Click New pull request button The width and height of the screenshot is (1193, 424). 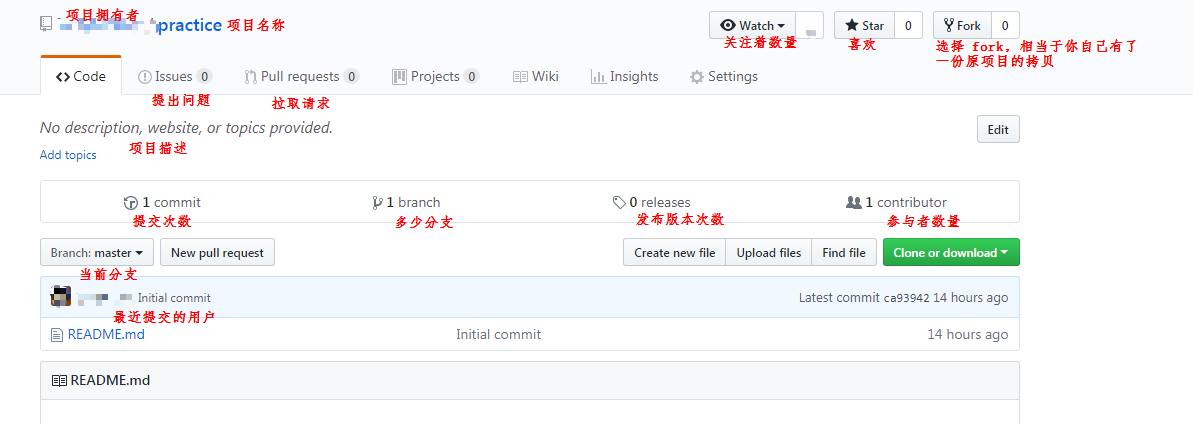218,253
